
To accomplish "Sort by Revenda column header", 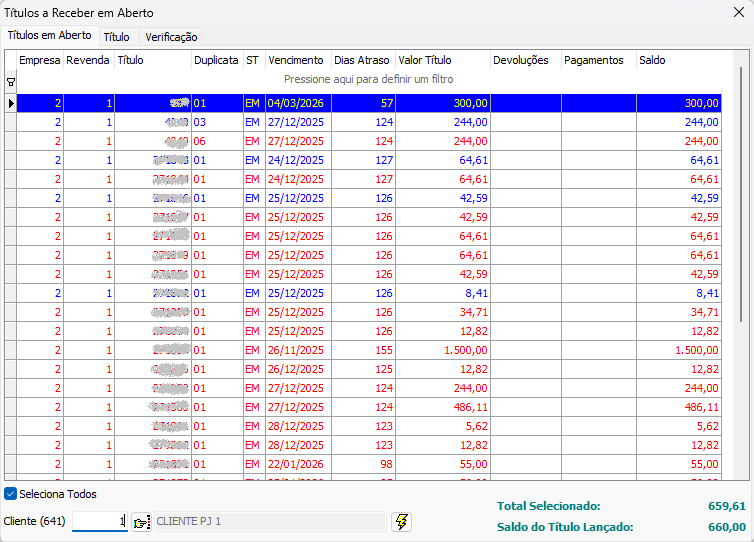I will click(x=88, y=60).
